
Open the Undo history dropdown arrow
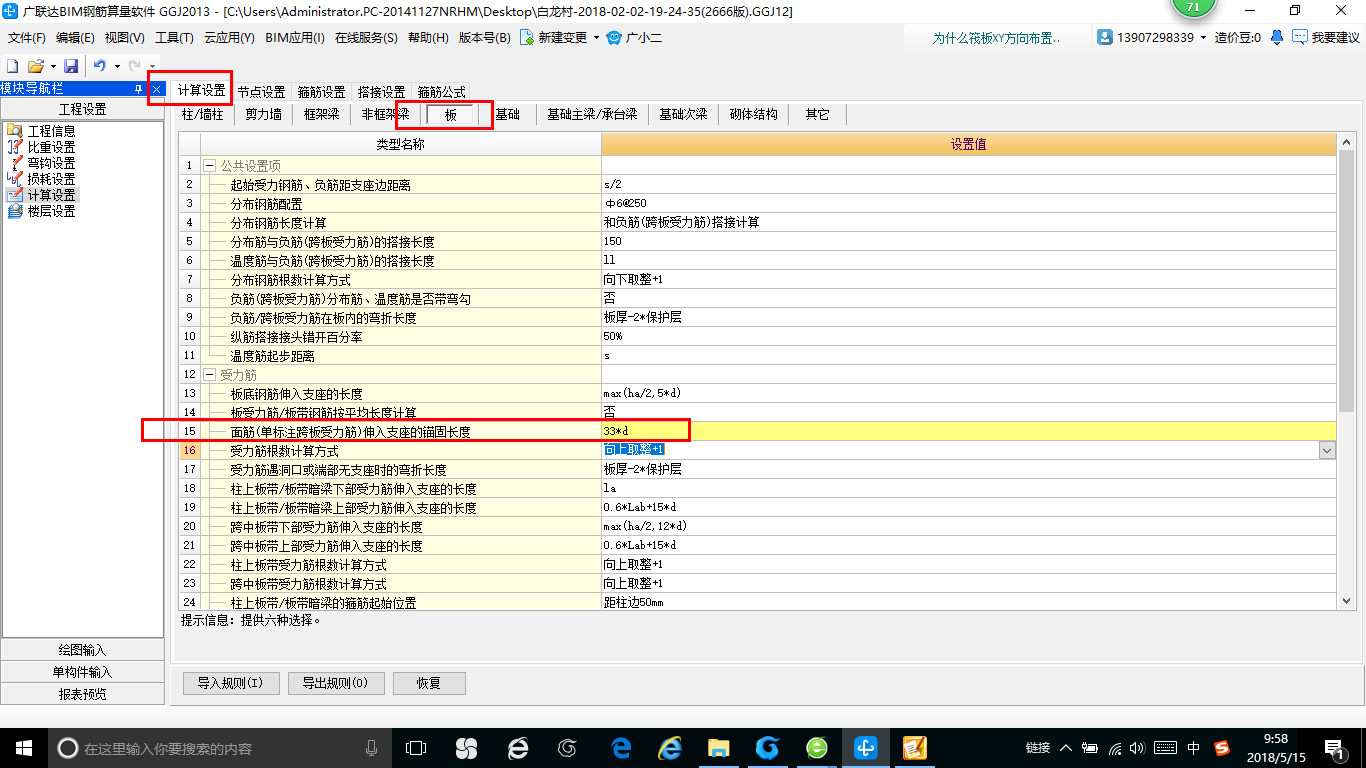pos(116,66)
